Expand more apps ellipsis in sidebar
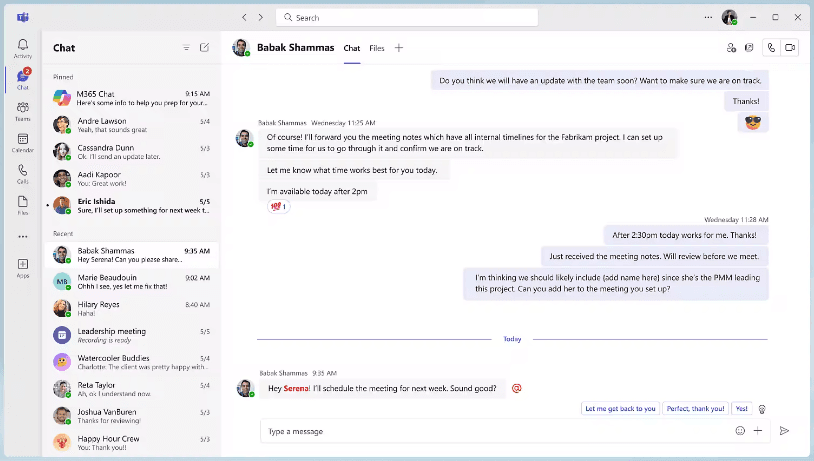Screen dimensions: 814x461 tap(22, 236)
